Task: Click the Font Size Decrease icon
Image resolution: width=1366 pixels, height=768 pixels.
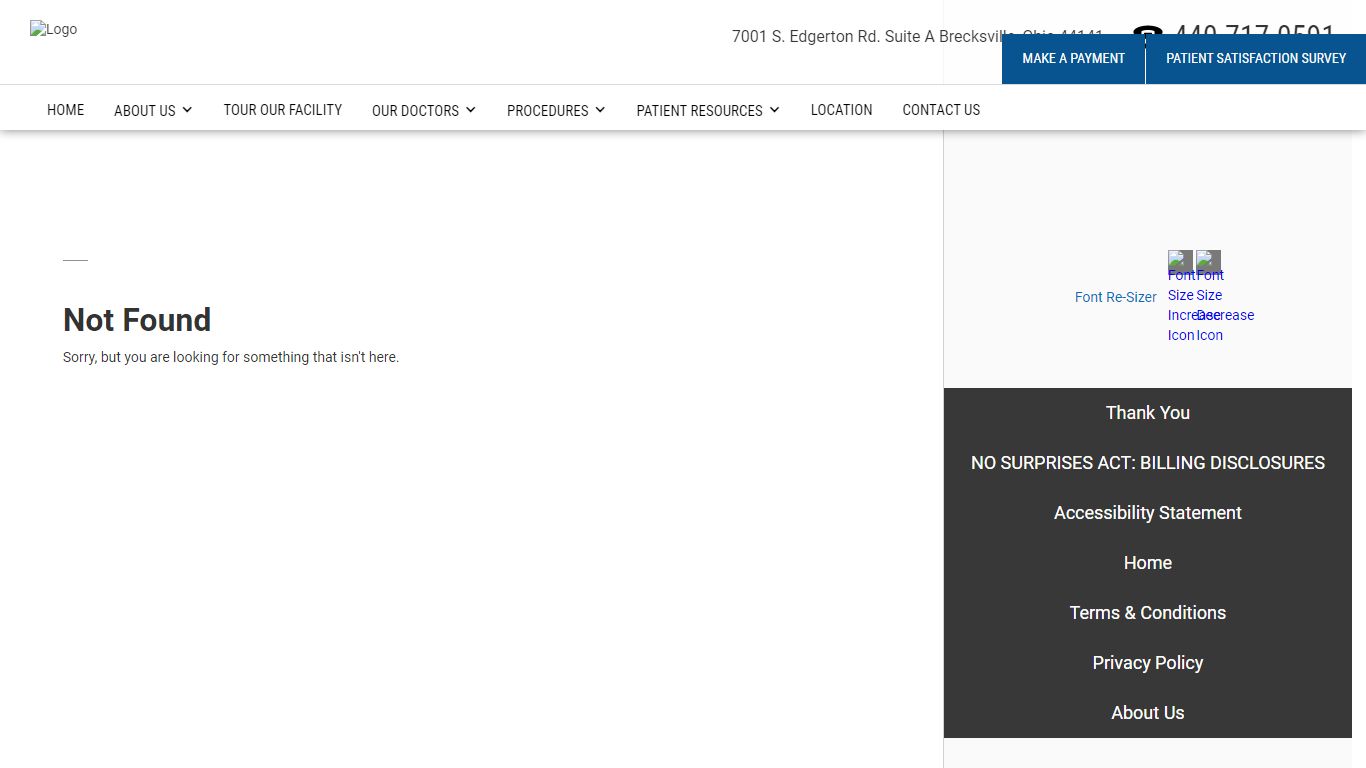Action: (x=1208, y=262)
